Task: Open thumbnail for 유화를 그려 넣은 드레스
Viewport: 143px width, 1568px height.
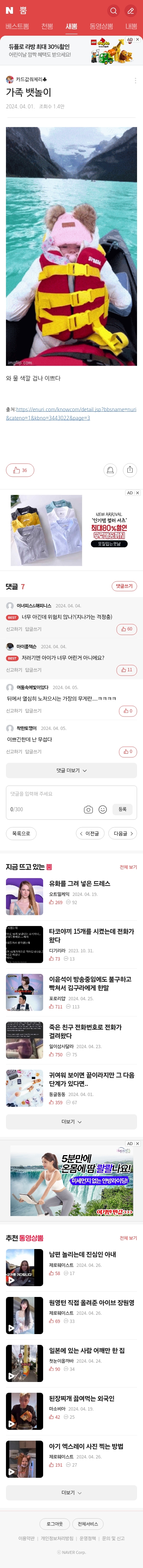Action: [x=25, y=897]
